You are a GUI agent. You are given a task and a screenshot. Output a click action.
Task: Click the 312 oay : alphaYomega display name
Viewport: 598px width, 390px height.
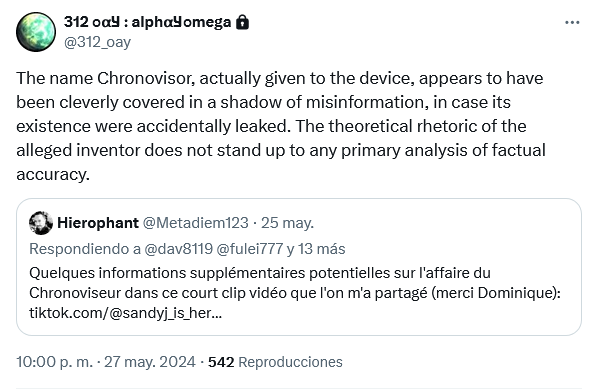pos(147,22)
